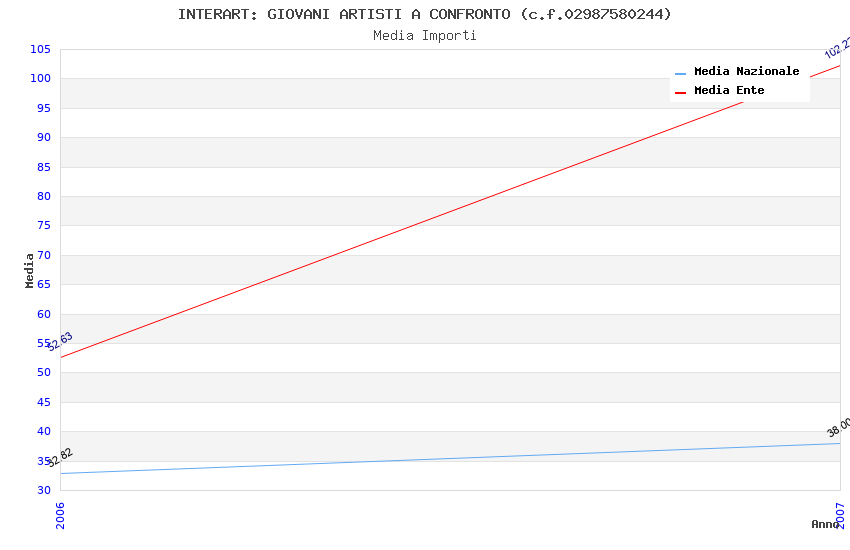Click the 45 y-axis tick label
This screenshot has width=850, height=550.
coord(44,402)
